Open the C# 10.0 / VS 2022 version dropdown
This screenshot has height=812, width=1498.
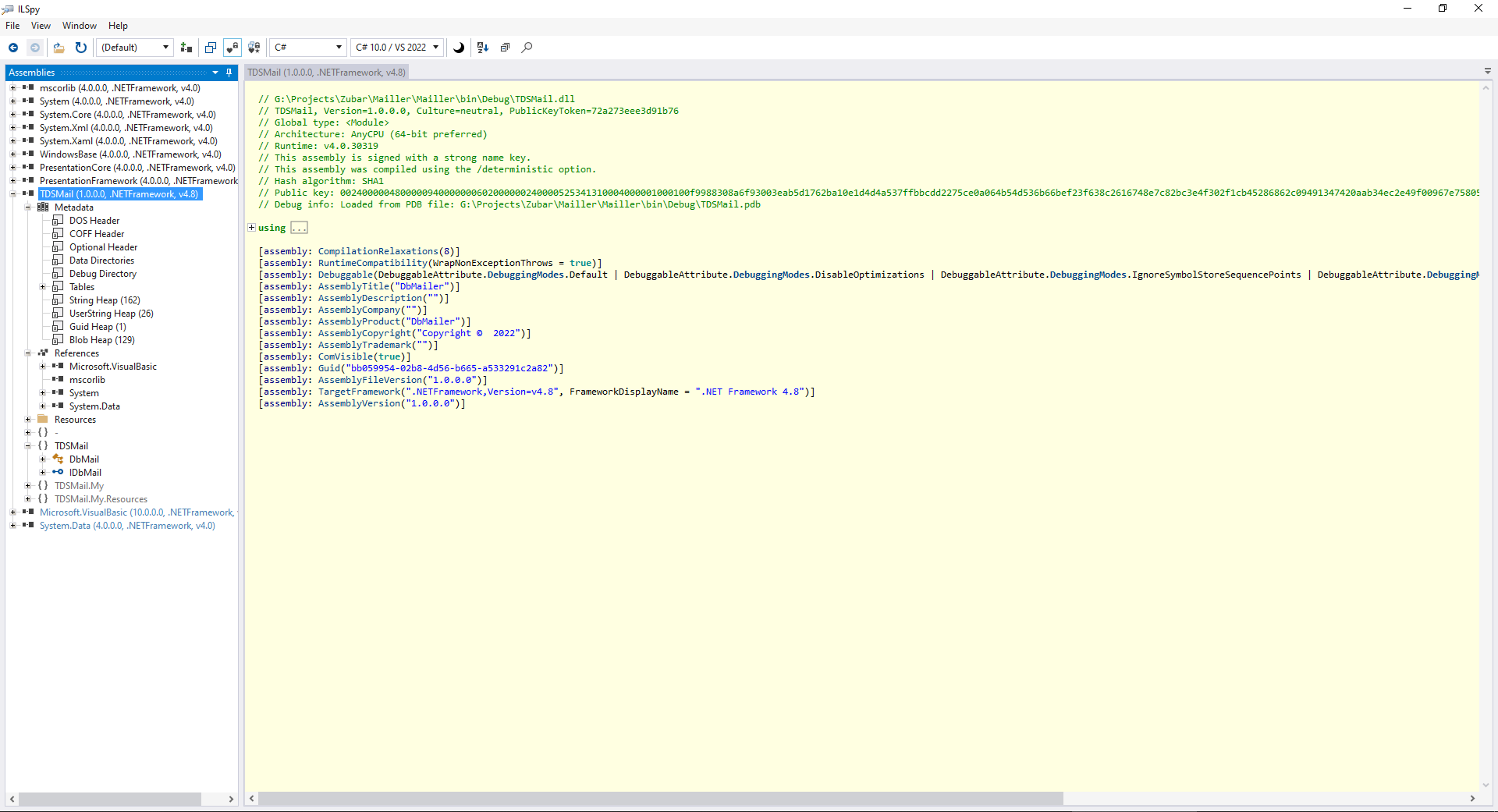click(x=397, y=48)
